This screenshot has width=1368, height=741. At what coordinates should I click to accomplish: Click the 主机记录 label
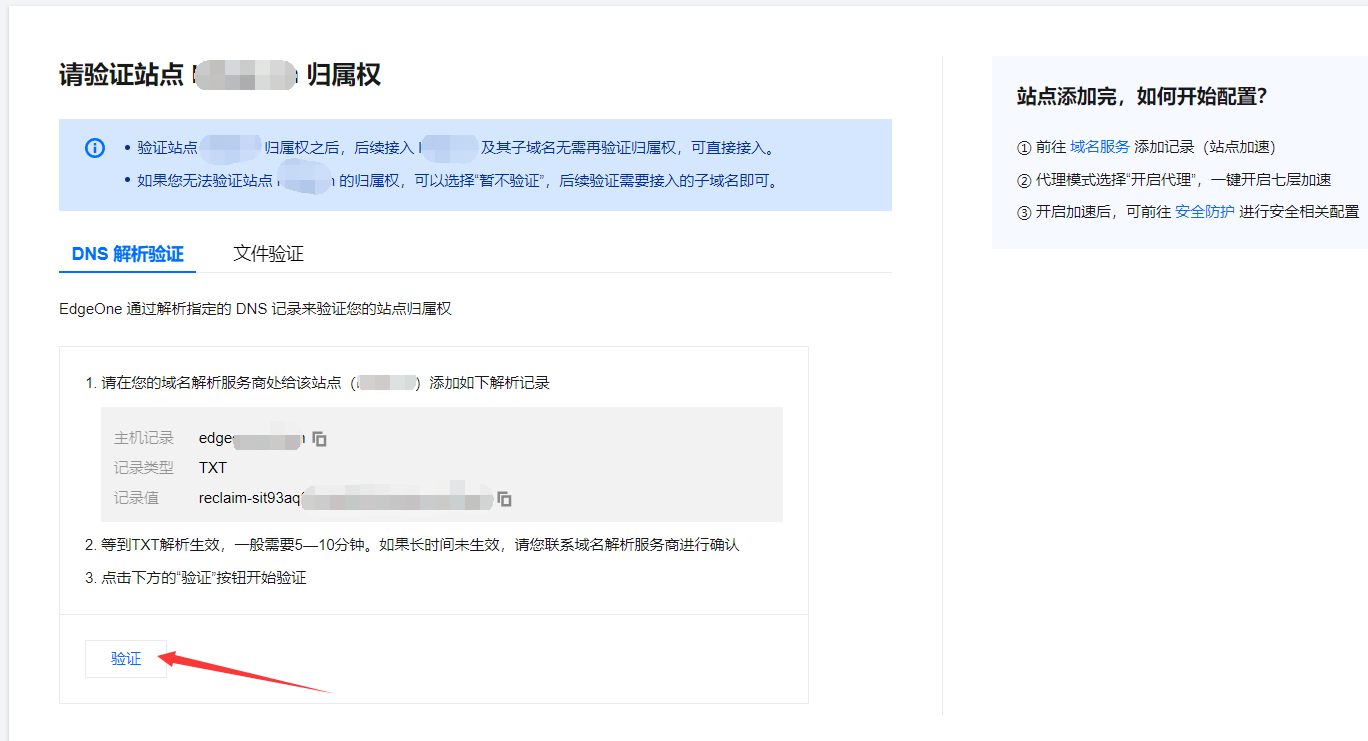[144, 438]
